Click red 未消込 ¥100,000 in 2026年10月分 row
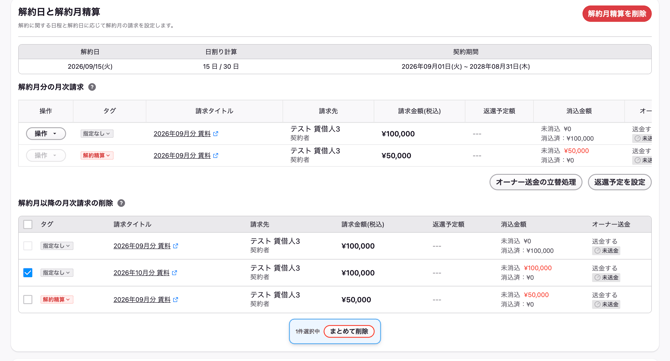 tap(538, 268)
